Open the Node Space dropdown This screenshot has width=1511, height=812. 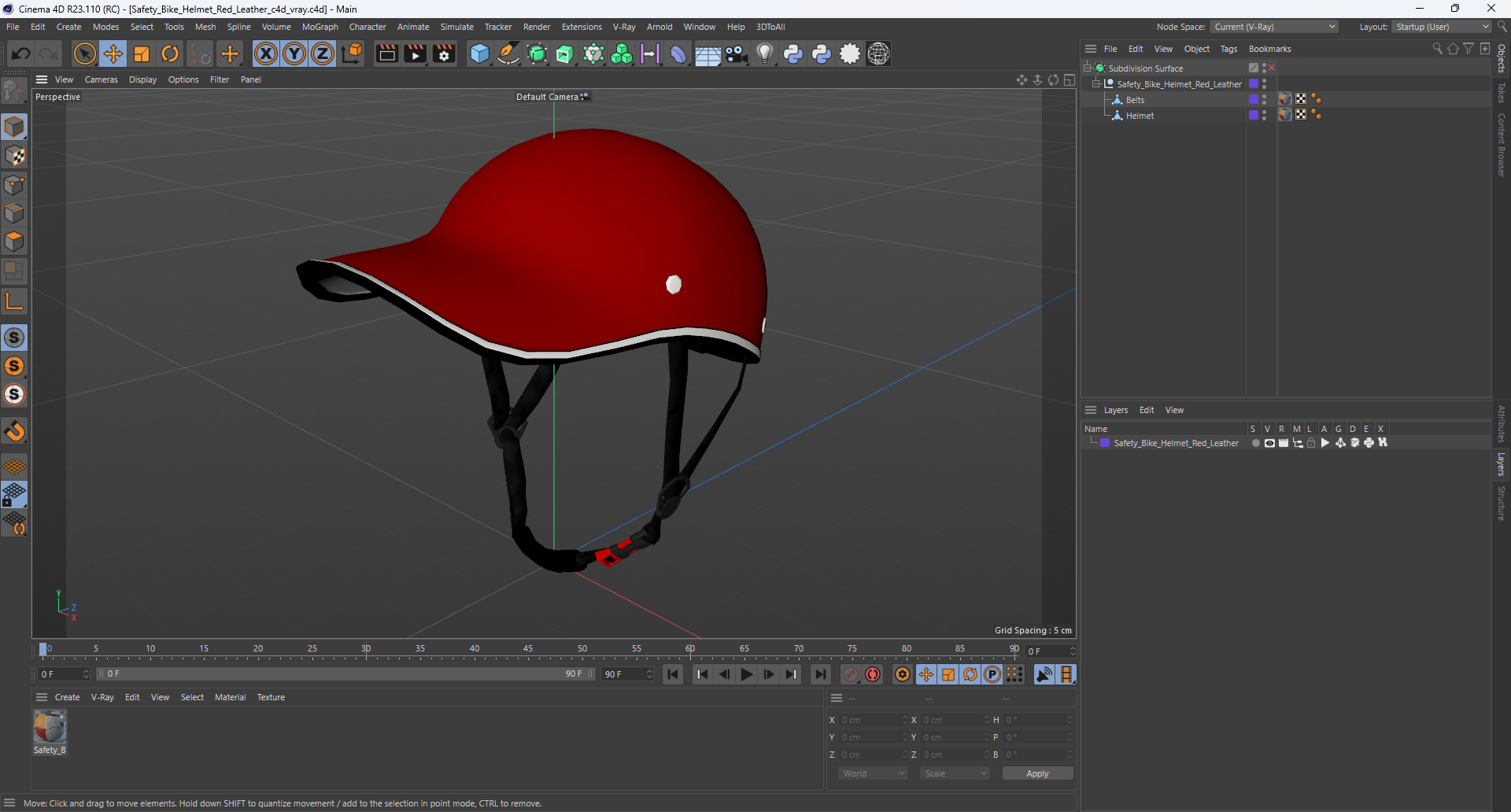pyautogui.click(x=1274, y=27)
